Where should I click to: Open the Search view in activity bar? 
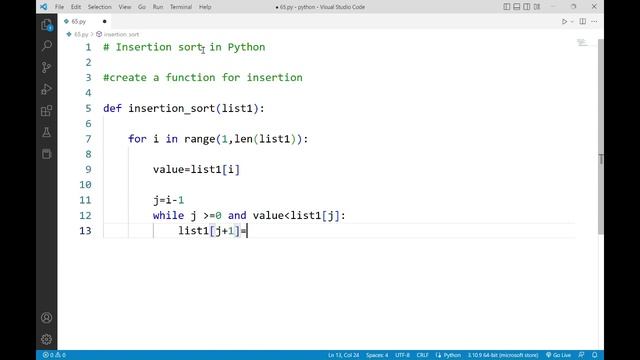coord(47,45)
